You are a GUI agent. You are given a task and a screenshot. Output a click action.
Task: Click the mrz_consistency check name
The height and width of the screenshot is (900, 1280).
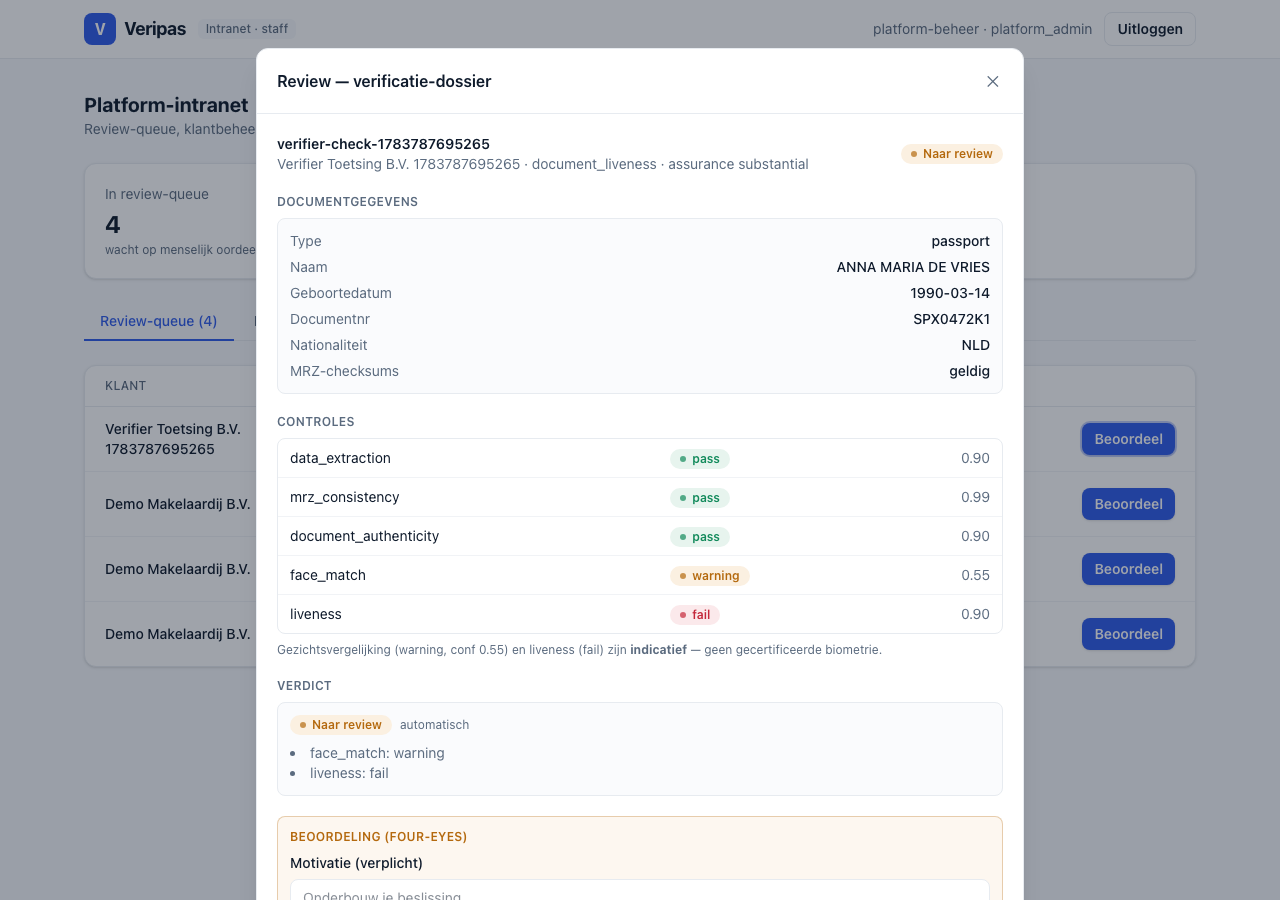point(344,497)
